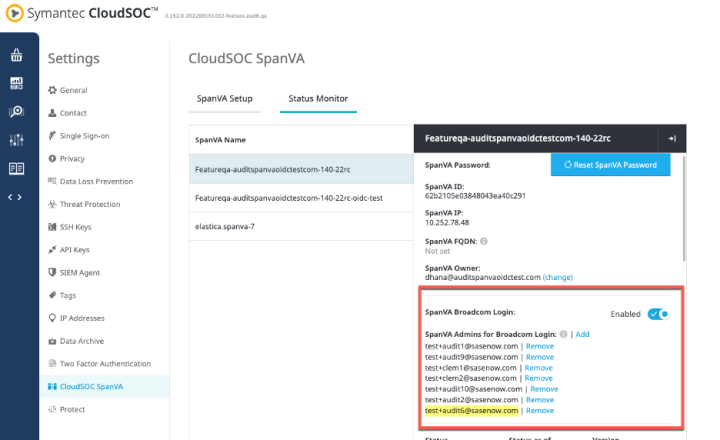Expand sidebar using the angle brackets icon

(x=15, y=197)
